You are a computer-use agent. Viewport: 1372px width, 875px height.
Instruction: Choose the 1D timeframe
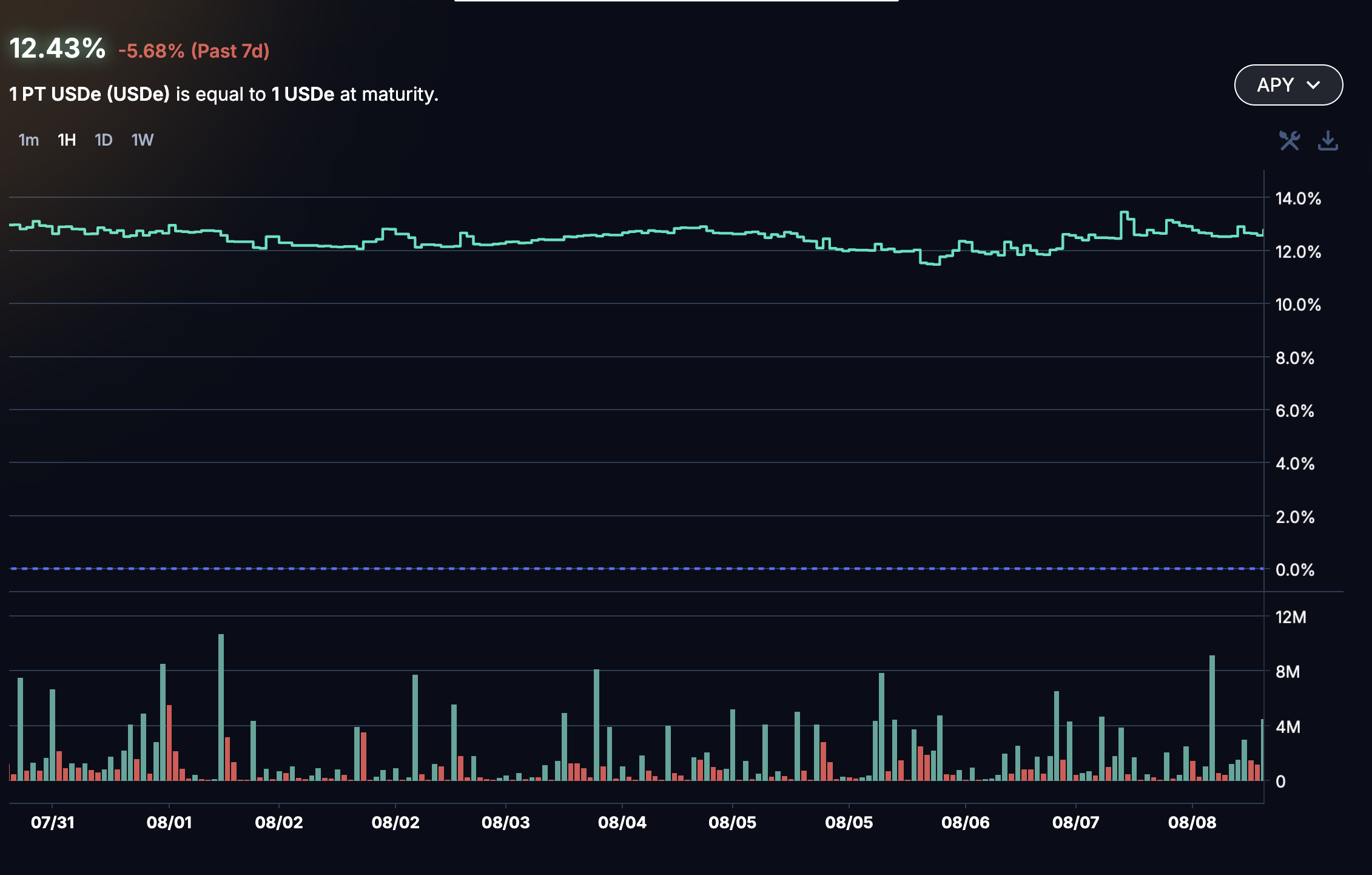point(104,140)
